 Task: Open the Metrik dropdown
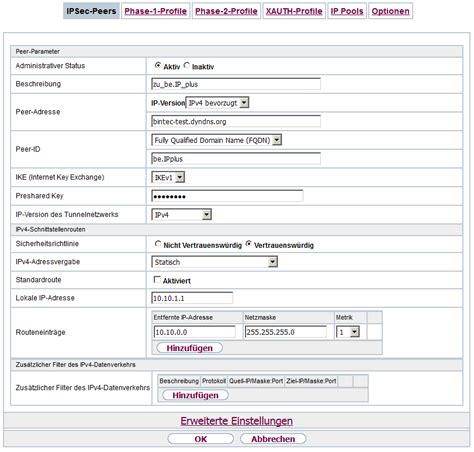coord(348,332)
